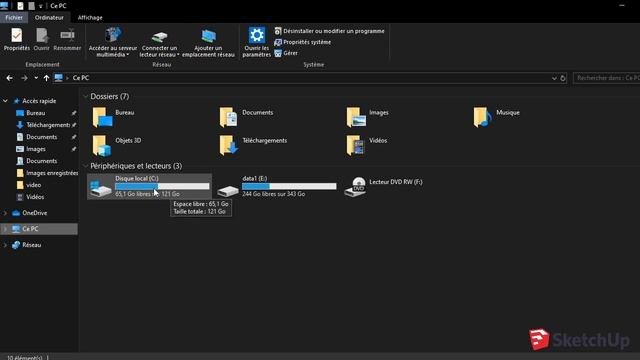Image resolution: width=640 pixels, height=360 pixels.
Task: Select the Lecteur DVD RW (F:) icon
Action: point(355,187)
